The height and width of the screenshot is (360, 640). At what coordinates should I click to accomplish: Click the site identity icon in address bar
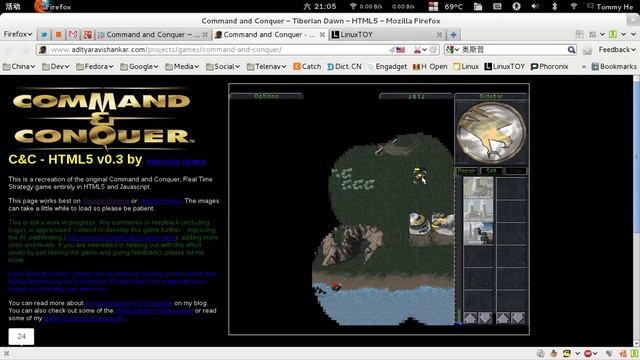42,50
